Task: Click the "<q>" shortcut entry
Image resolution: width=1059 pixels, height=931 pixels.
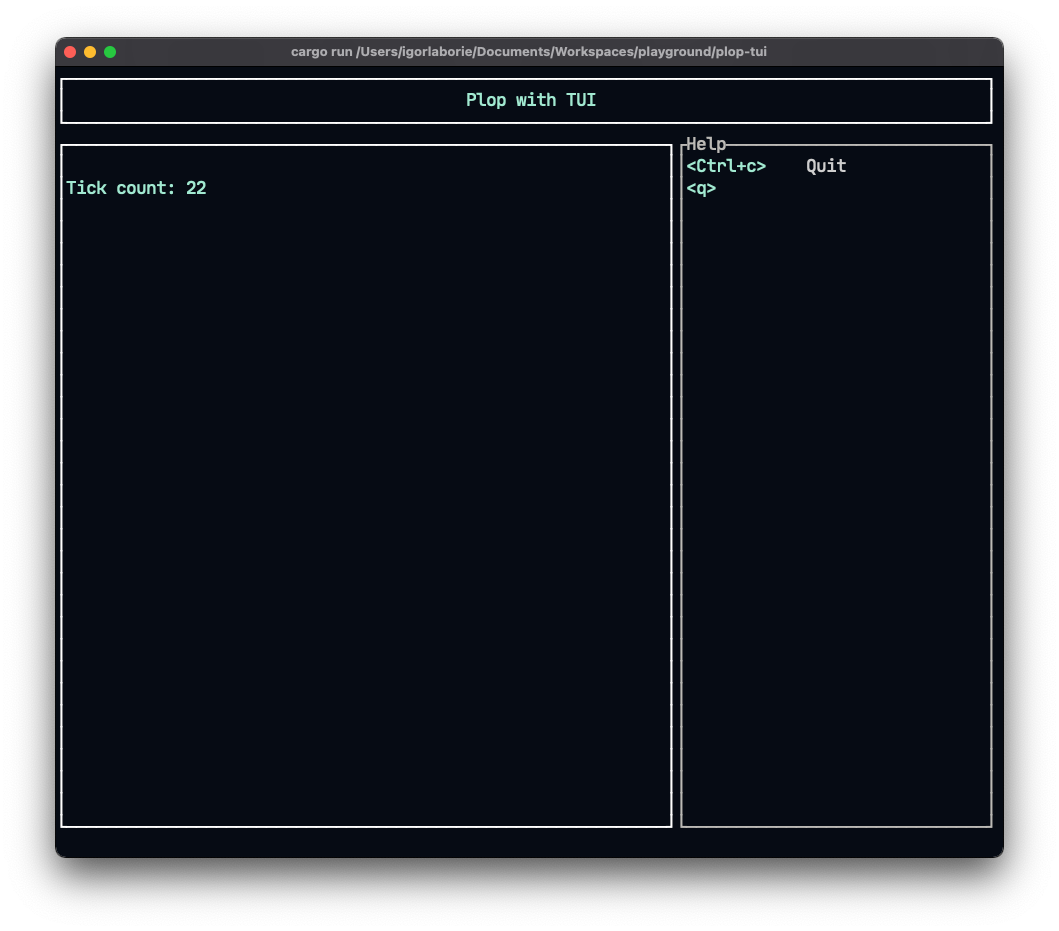Action: 701,188
